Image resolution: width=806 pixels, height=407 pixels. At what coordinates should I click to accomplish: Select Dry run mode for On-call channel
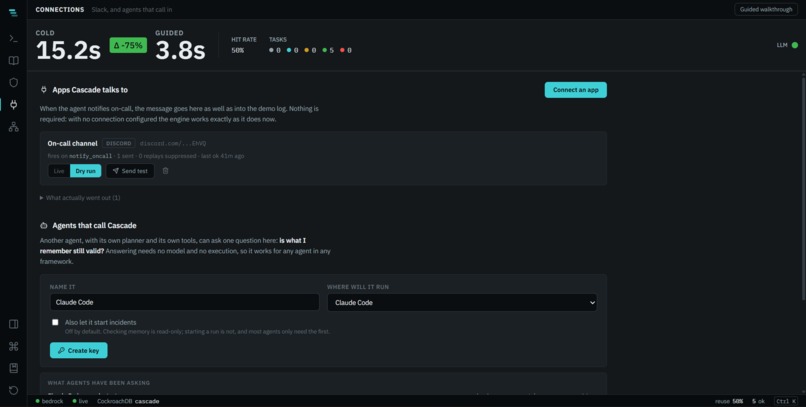[x=85, y=171]
